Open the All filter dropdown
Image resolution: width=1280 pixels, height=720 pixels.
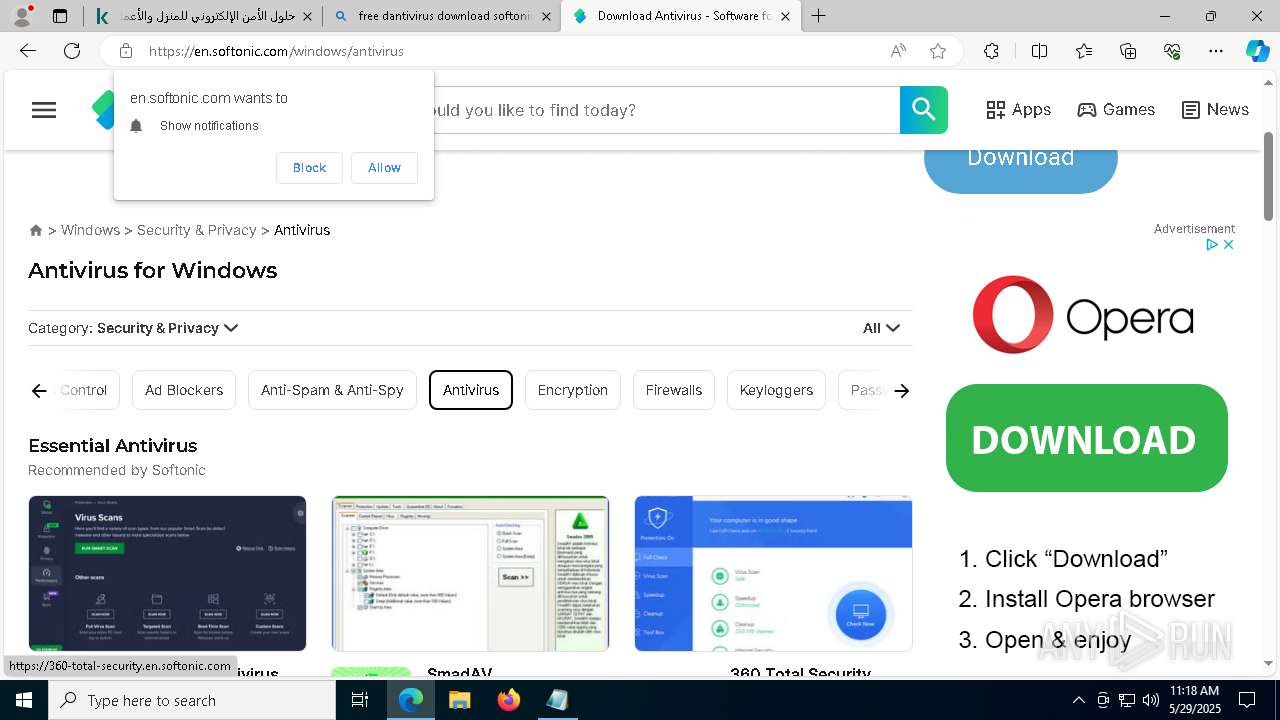pyautogui.click(x=881, y=328)
